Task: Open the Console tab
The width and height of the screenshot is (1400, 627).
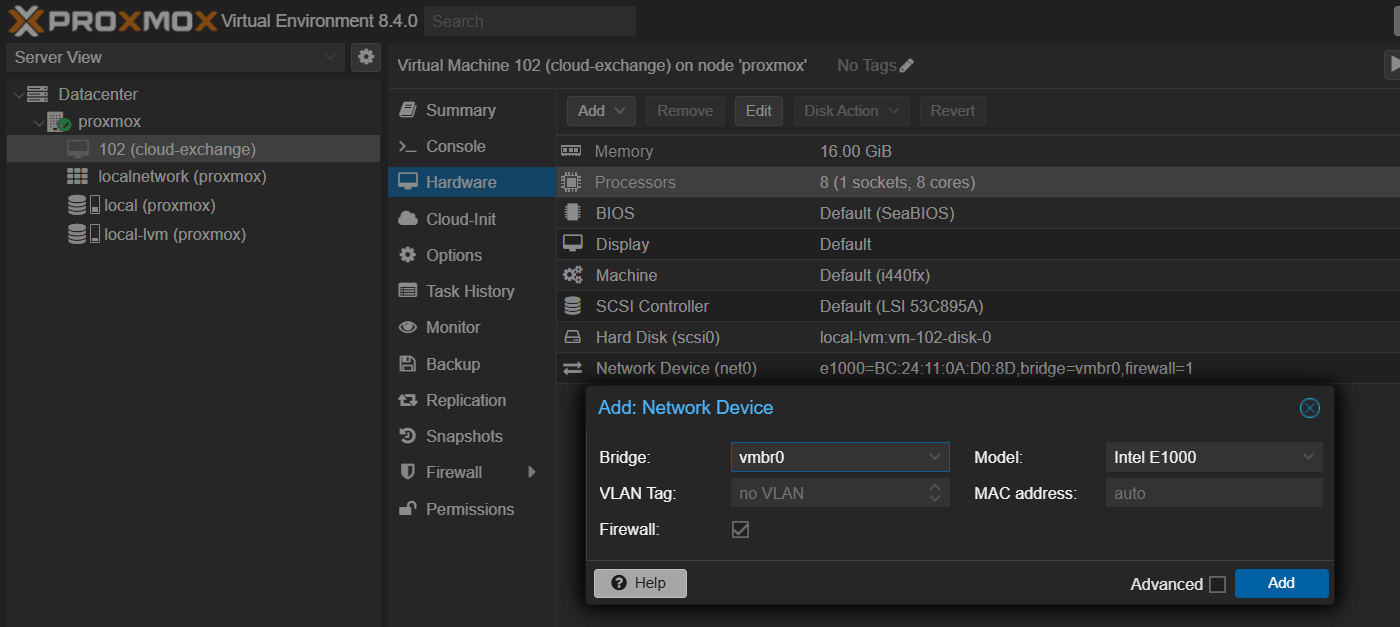Action: [x=471, y=146]
